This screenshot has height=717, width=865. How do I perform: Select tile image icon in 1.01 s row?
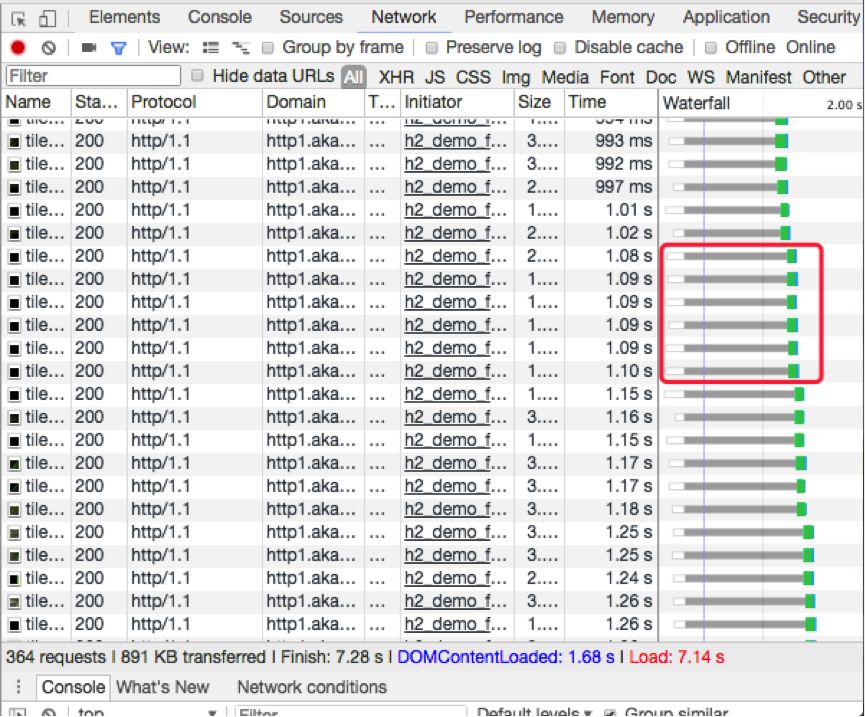point(14,211)
